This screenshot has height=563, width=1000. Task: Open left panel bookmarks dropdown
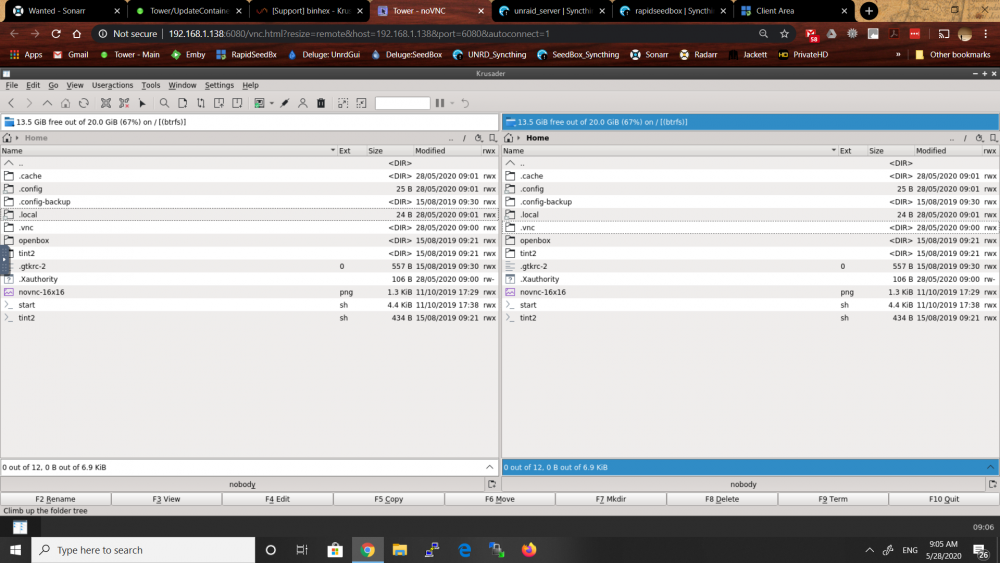click(x=492, y=138)
